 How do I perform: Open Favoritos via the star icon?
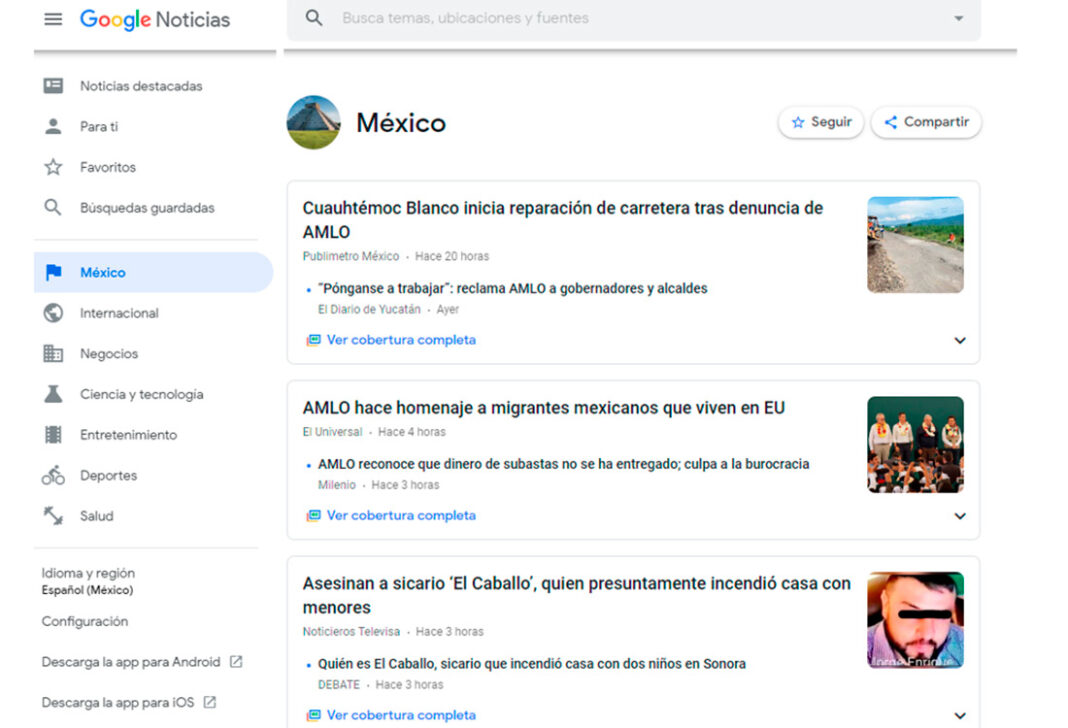(x=53, y=167)
